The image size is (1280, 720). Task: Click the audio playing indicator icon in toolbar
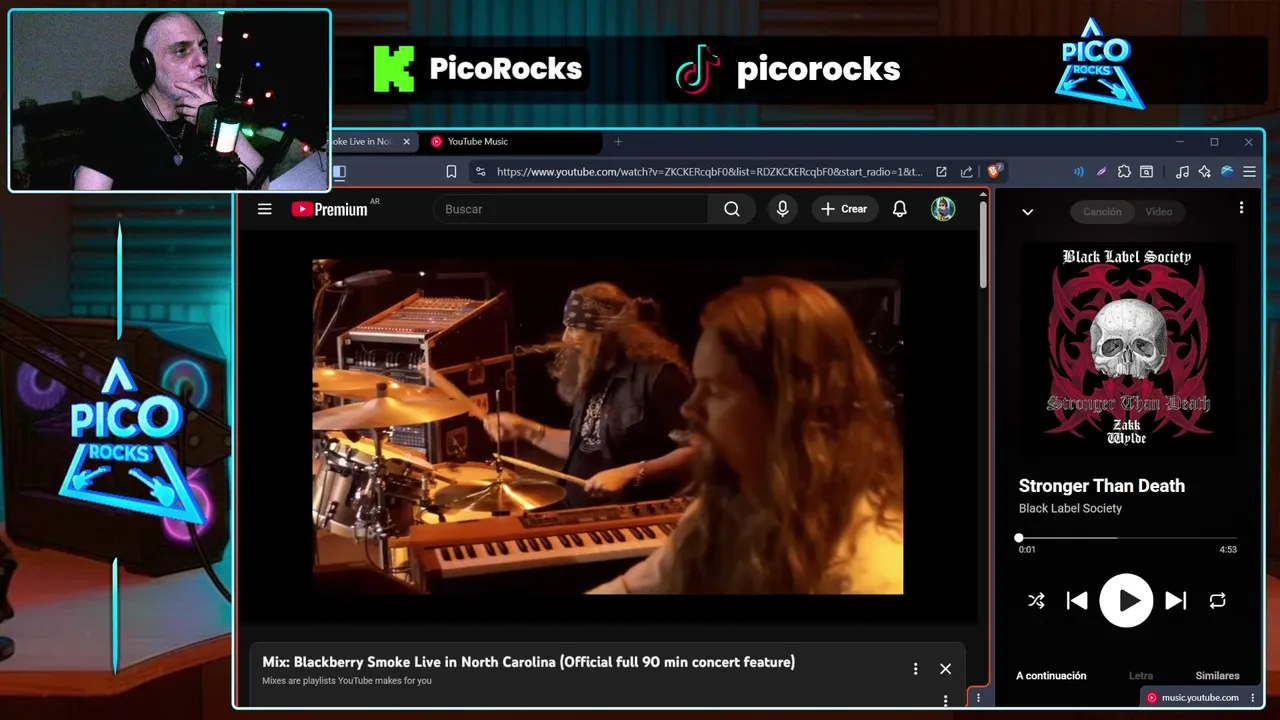point(1078,172)
